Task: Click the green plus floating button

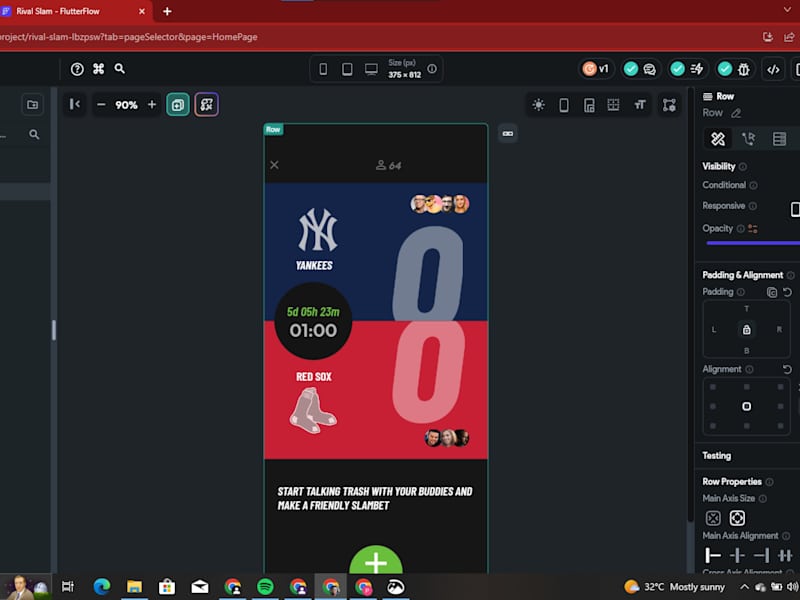Action: 376,560
